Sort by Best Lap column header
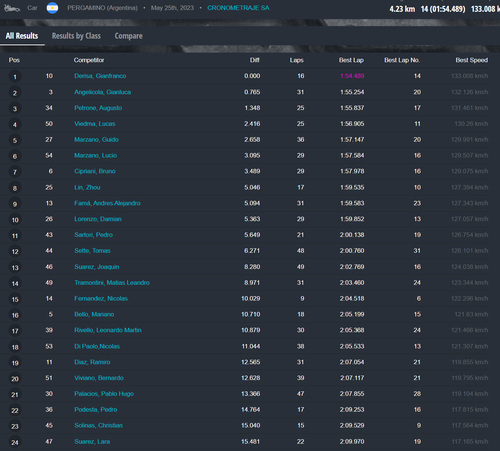Screen dimensions: 500x451 (351, 60)
